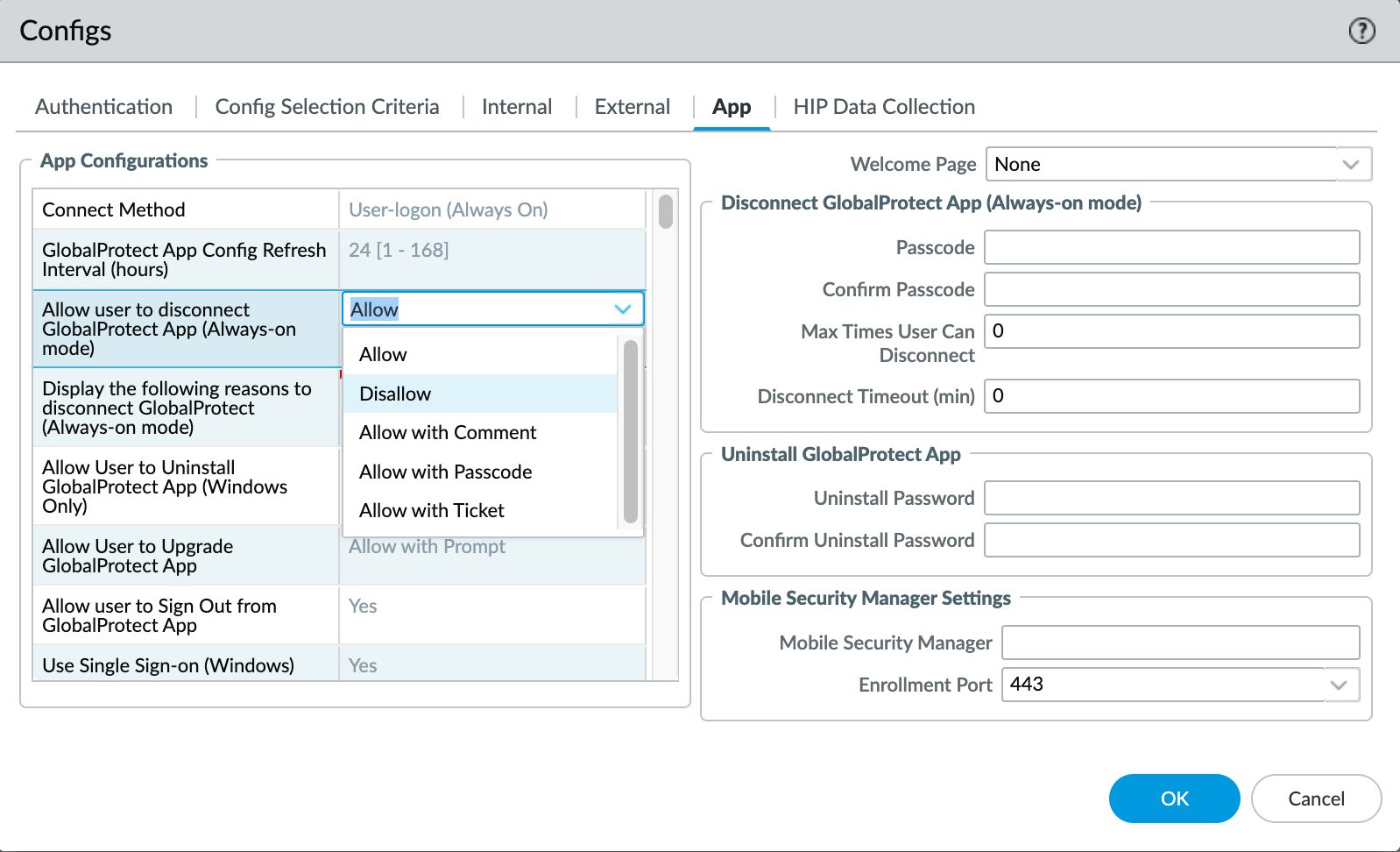Pick Allow with Comment option
This screenshot has width=1400, height=852.
pyautogui.click(x=480, y=432)
